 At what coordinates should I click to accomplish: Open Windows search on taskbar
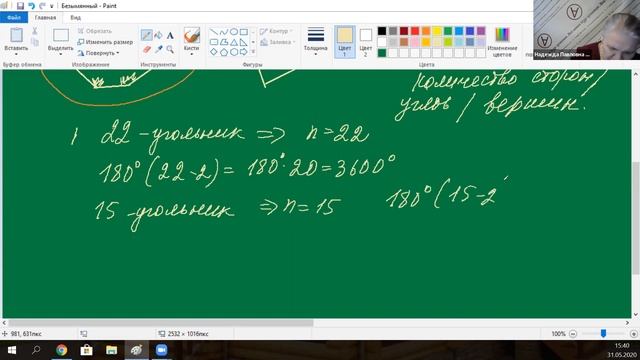click(x=36, y=350)
